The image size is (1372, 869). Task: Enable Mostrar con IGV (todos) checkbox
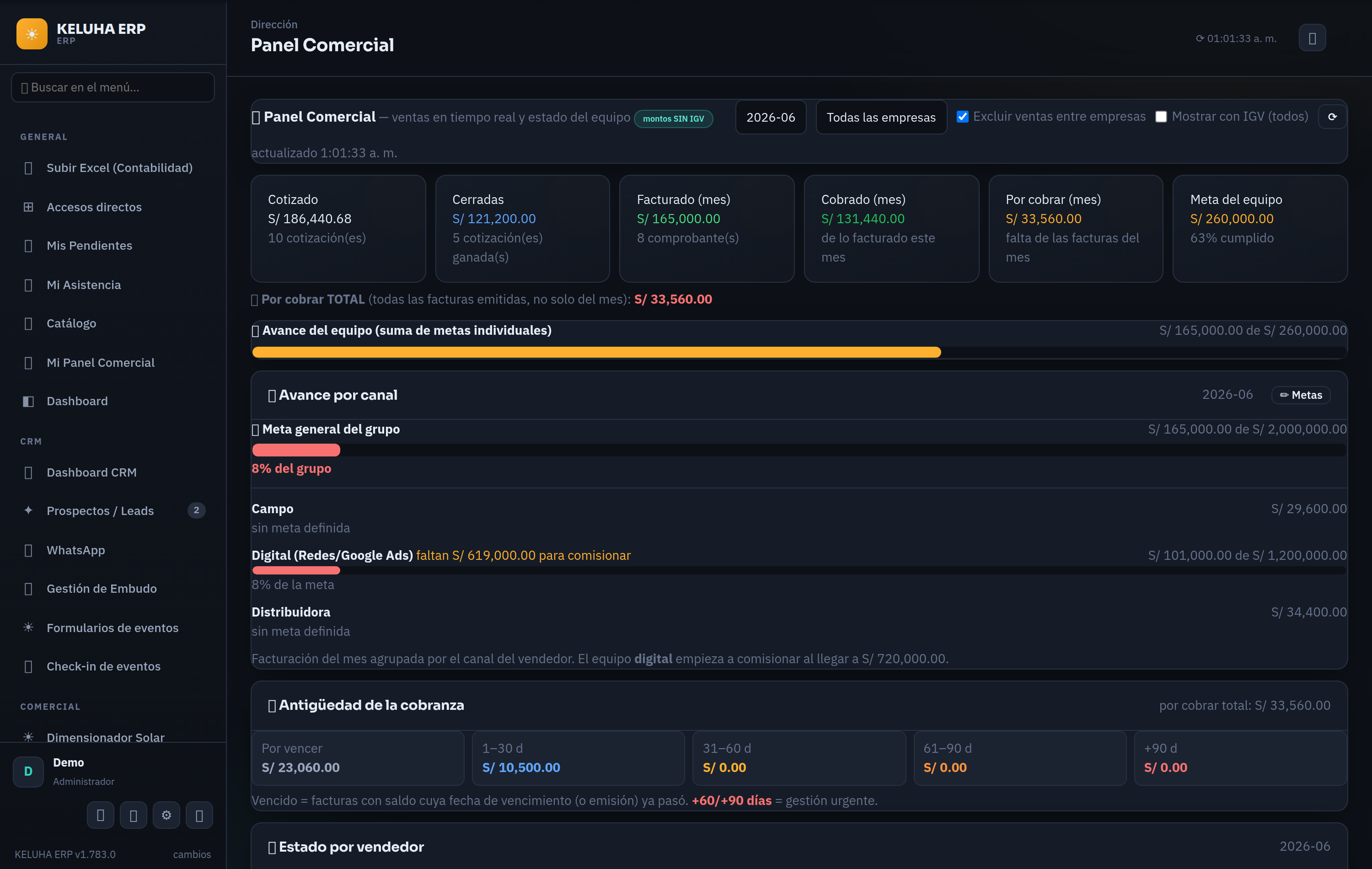[x=1161, y=116]
